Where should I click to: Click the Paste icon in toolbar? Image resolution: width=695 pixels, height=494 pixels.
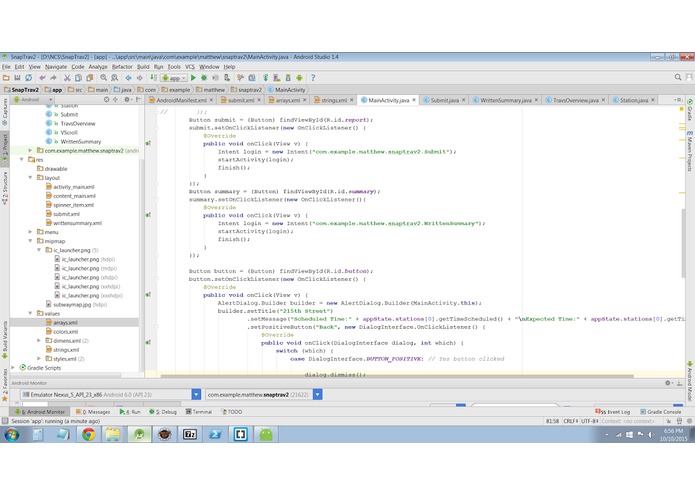(90, 78)
